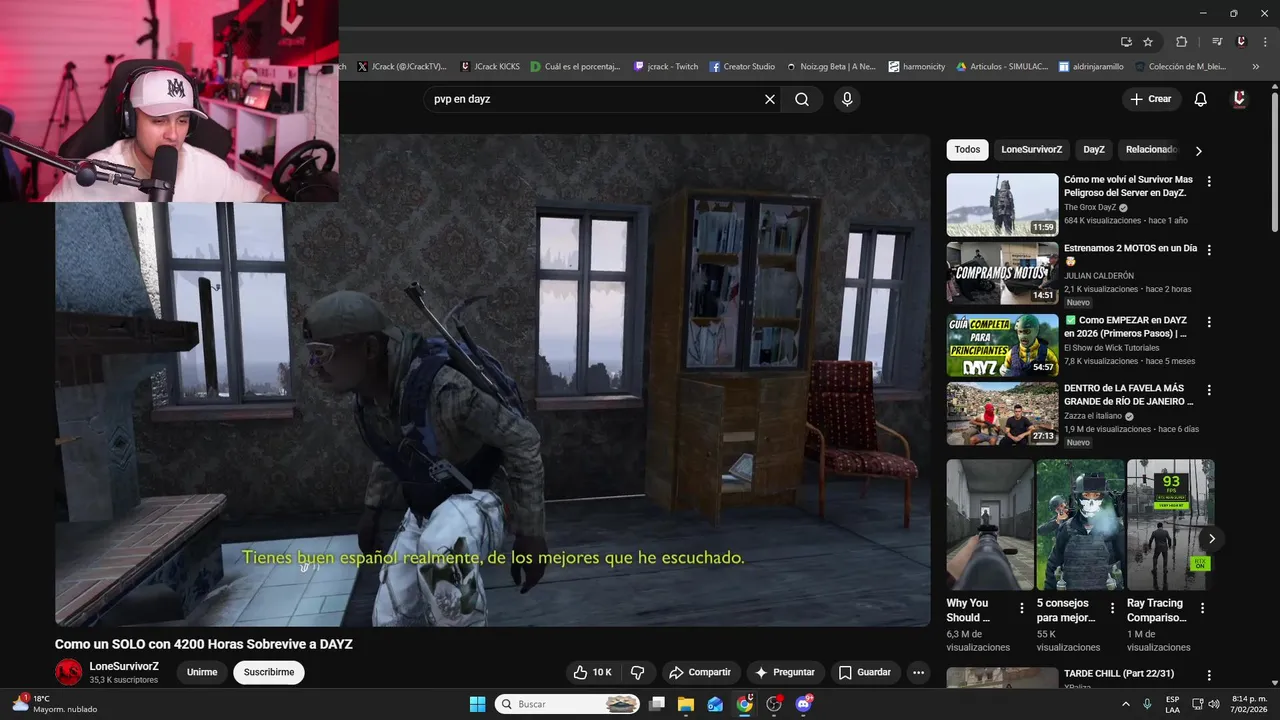This screenshot has width=1280, height=720.
Task: Open LoneSurvivorZ channel name link
Action: 124,666
